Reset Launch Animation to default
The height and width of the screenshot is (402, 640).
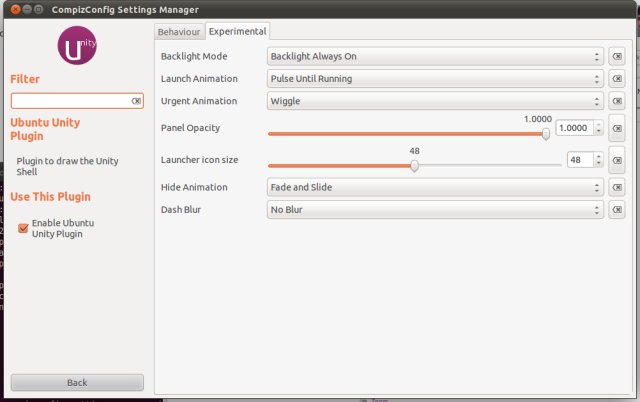point(617,79)
